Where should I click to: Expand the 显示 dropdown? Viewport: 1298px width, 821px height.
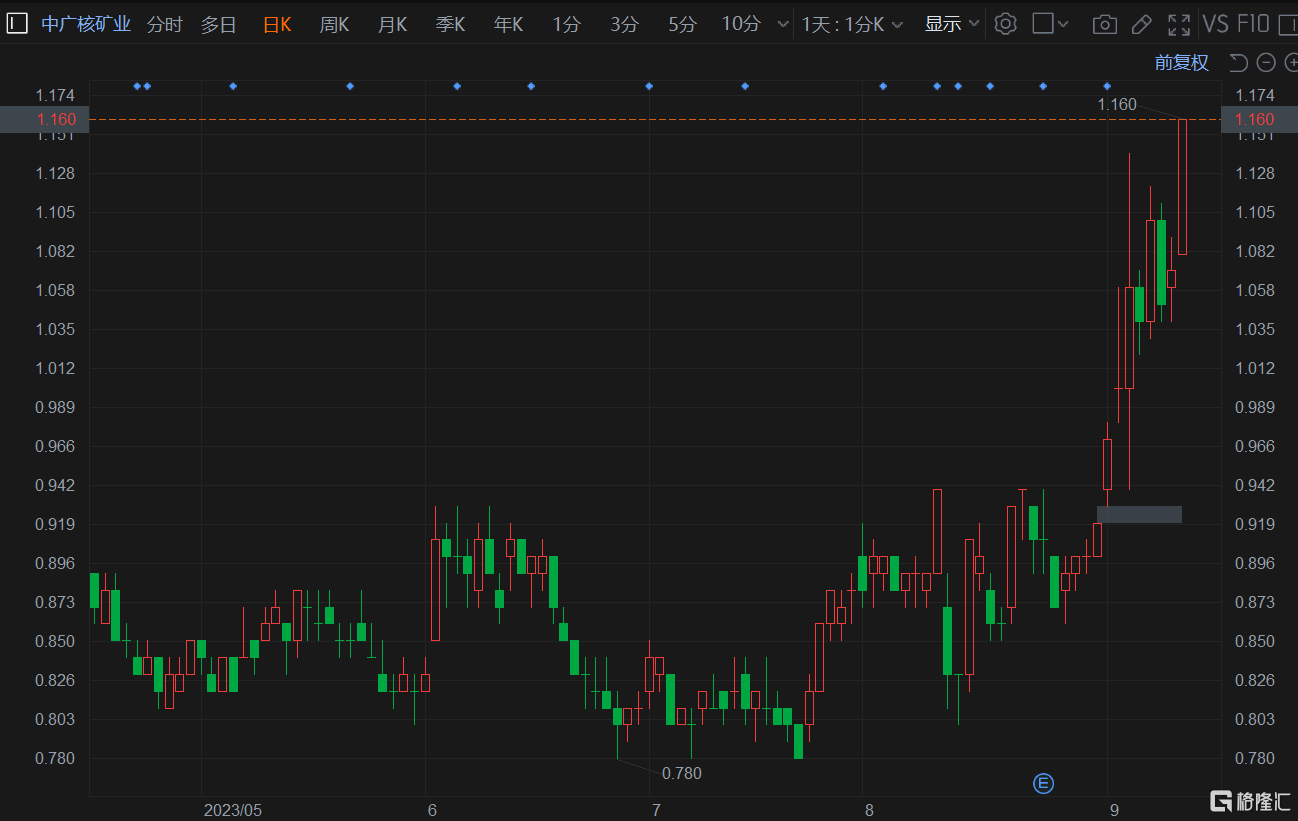(951, 24)
